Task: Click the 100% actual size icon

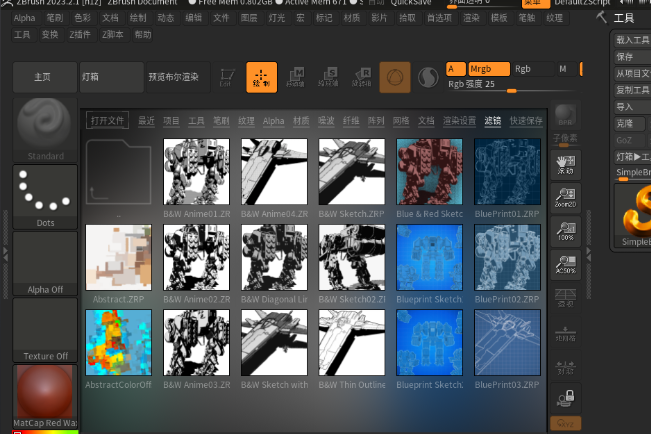Action: pos(566,233)
